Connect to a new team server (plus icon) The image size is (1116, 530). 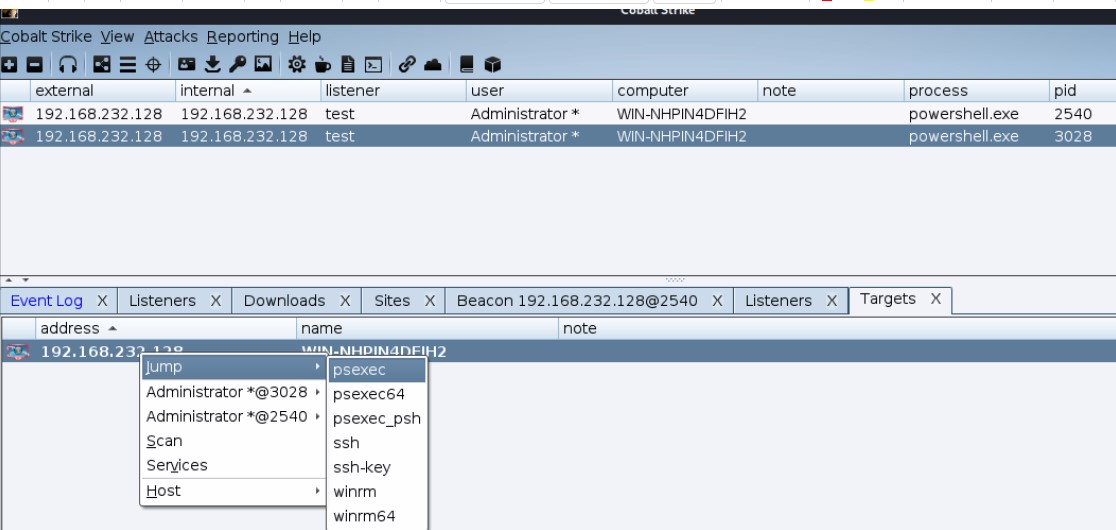[x=9, y=65]
